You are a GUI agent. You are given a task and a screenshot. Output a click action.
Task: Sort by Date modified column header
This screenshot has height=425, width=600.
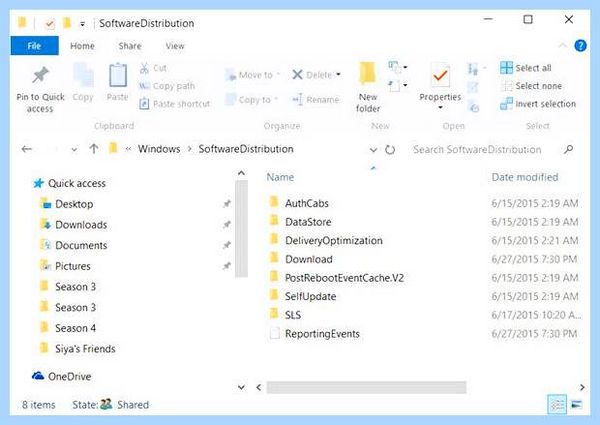click(525, 177)
